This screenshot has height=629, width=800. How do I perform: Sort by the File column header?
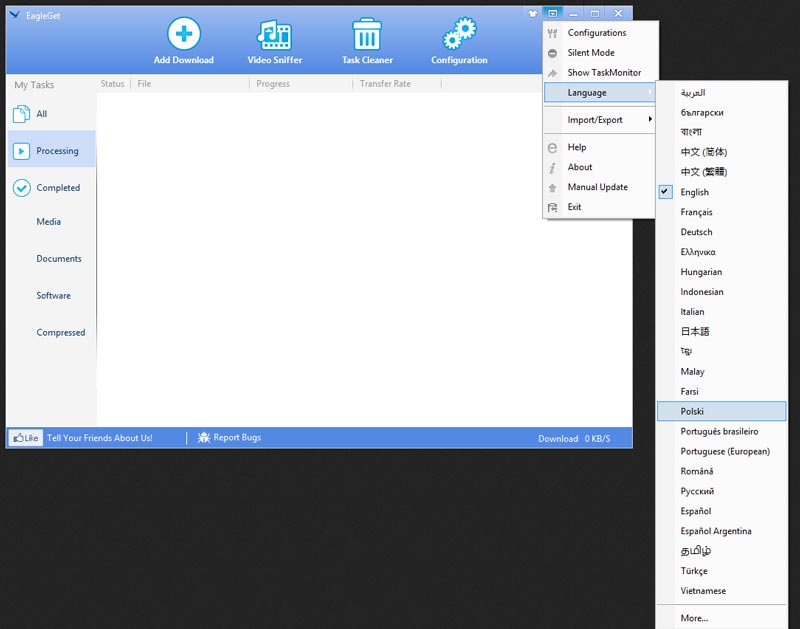[144, 84]
